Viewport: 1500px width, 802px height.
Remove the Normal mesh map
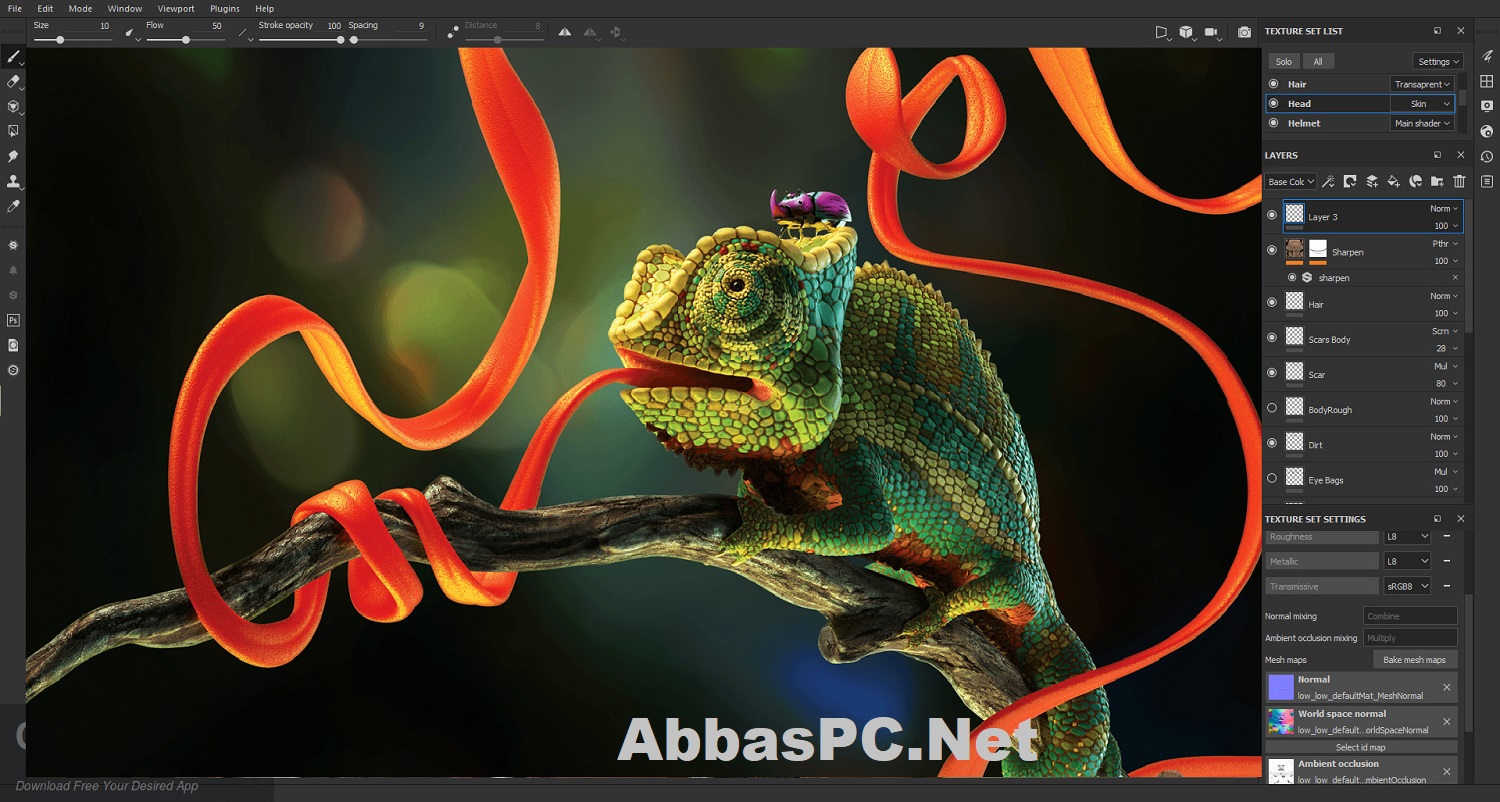pos(1446,687)
